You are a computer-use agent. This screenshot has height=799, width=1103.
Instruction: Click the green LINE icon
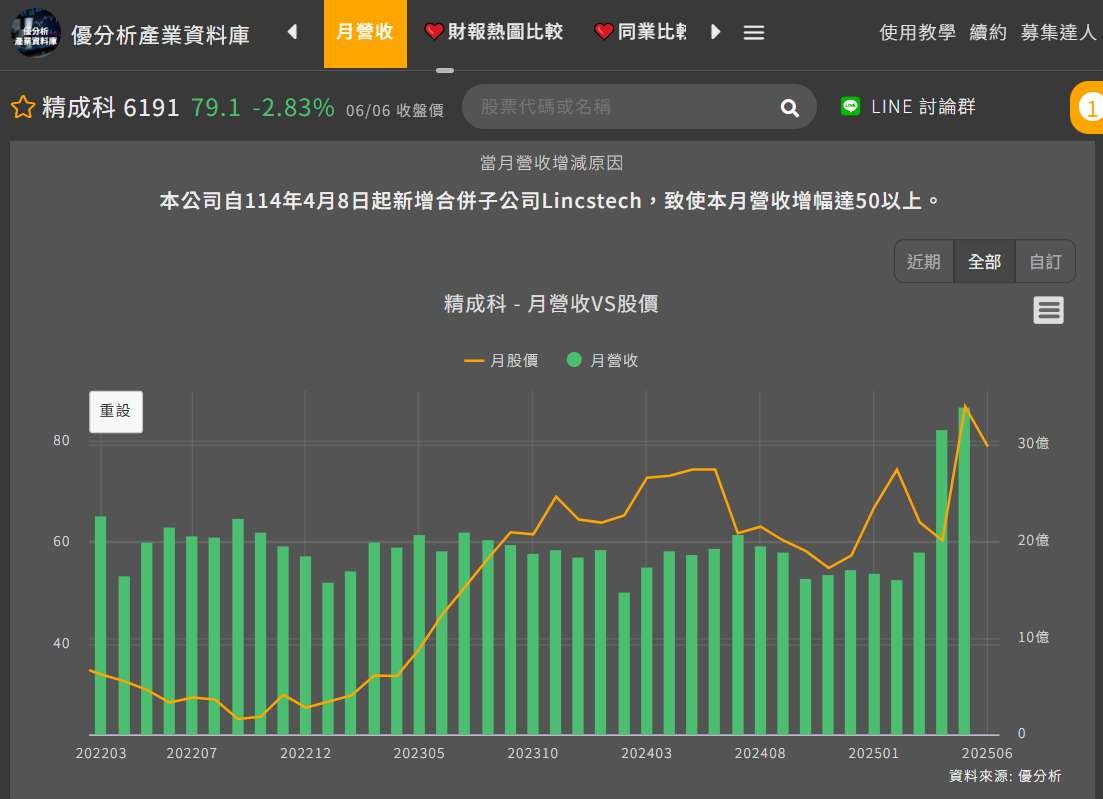pos(850,106)
